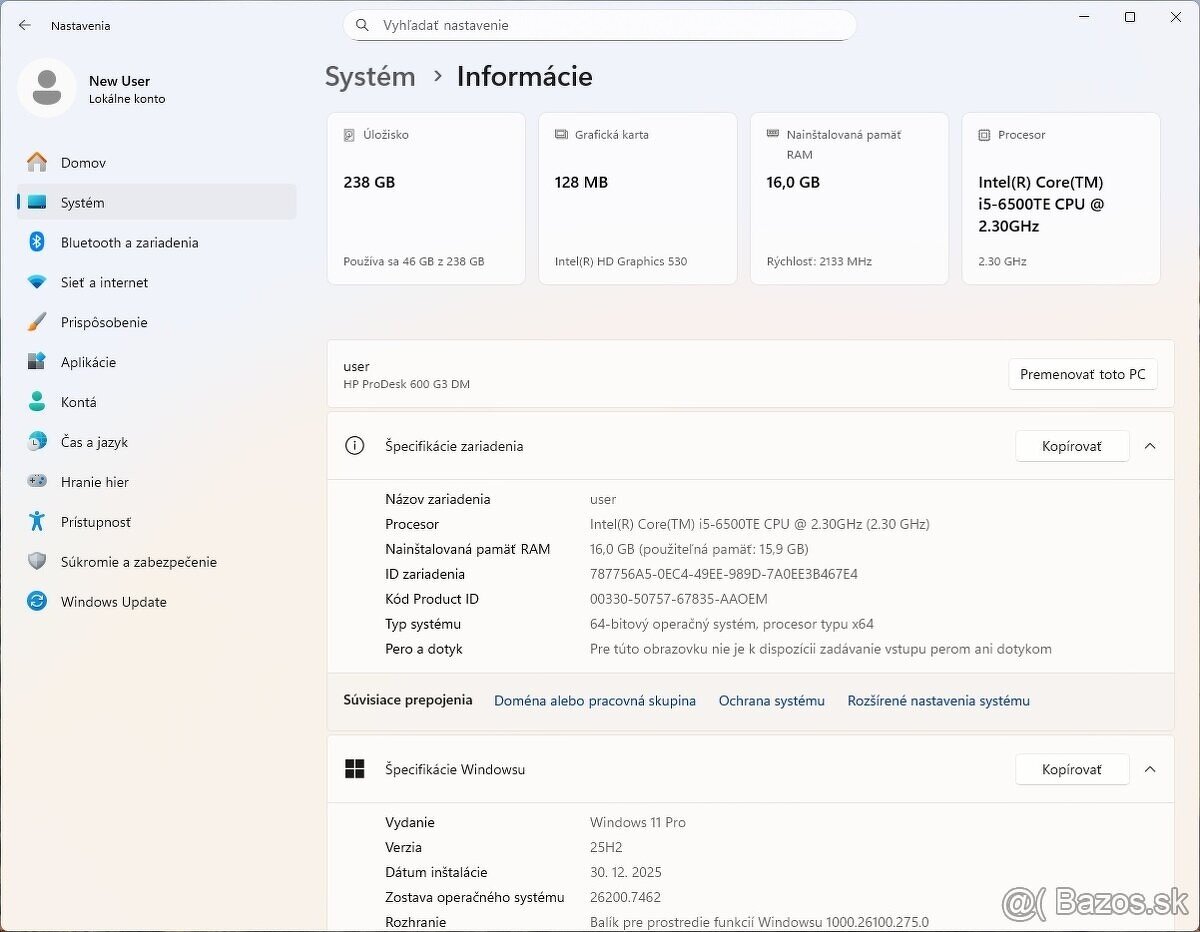Open Sieť a internet Wi-Fi icon

[37, 282]
